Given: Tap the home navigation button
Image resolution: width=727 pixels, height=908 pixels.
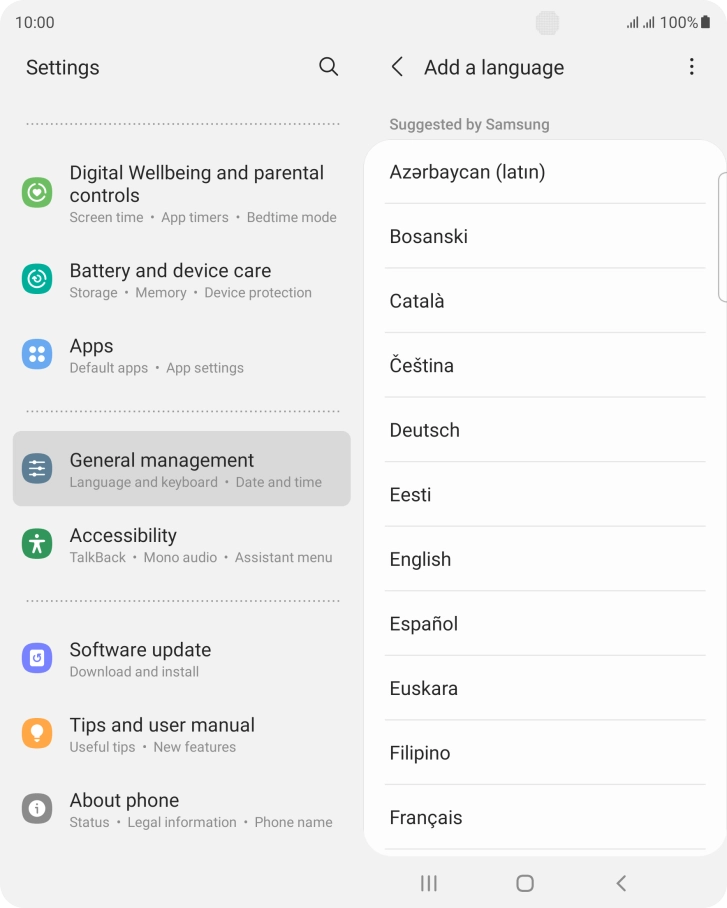Looking at the screenshot, I should 525,883.
